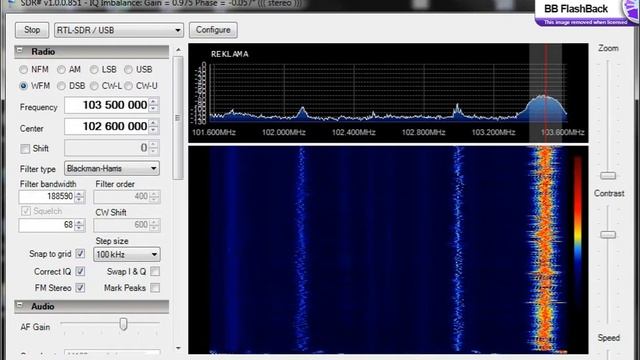The image size is (640, 360).
Task: Click the 102.800MHz frequency axis label
Action: click(x=423, y=132)
